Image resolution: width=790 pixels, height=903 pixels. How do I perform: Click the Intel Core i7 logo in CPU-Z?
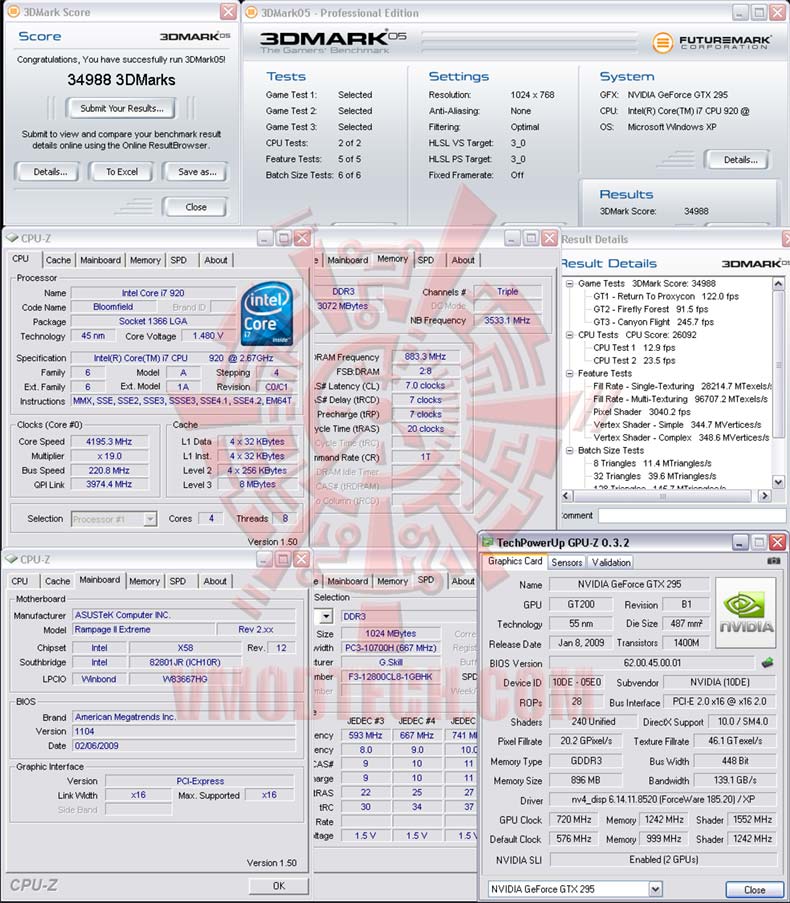click(x=265, y=313)
